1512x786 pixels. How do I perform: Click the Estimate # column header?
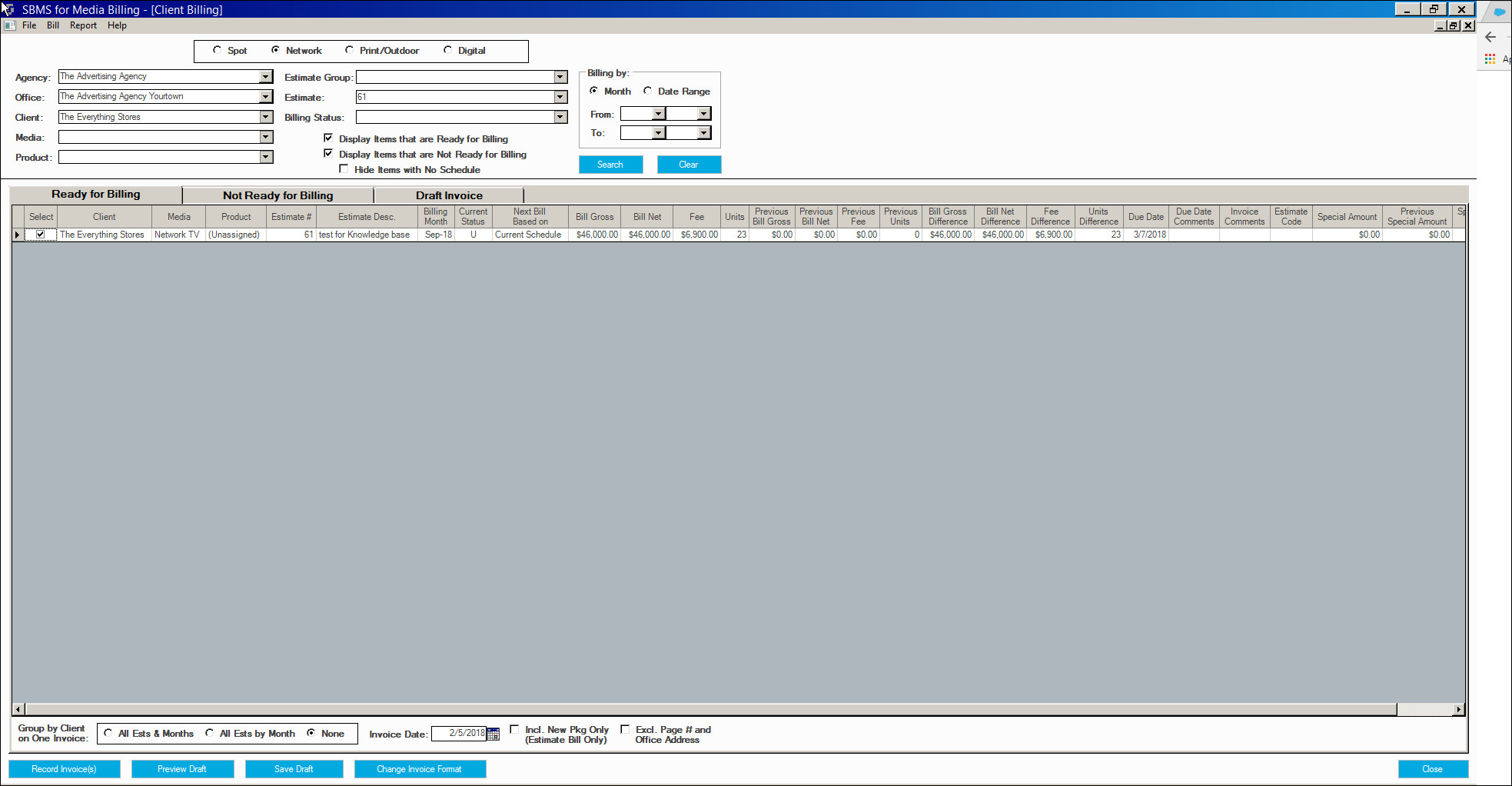click(x=291, y=217)
